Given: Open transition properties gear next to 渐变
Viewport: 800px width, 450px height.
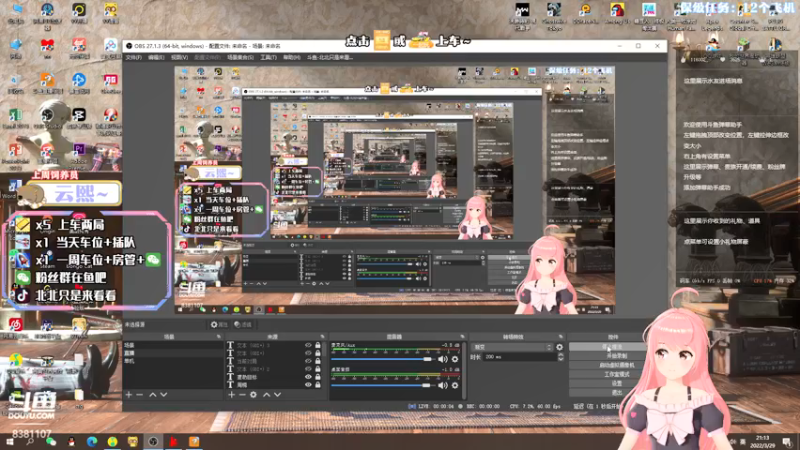Looking at the screenshot, I should pyautogui.click(x=560, y=347).
